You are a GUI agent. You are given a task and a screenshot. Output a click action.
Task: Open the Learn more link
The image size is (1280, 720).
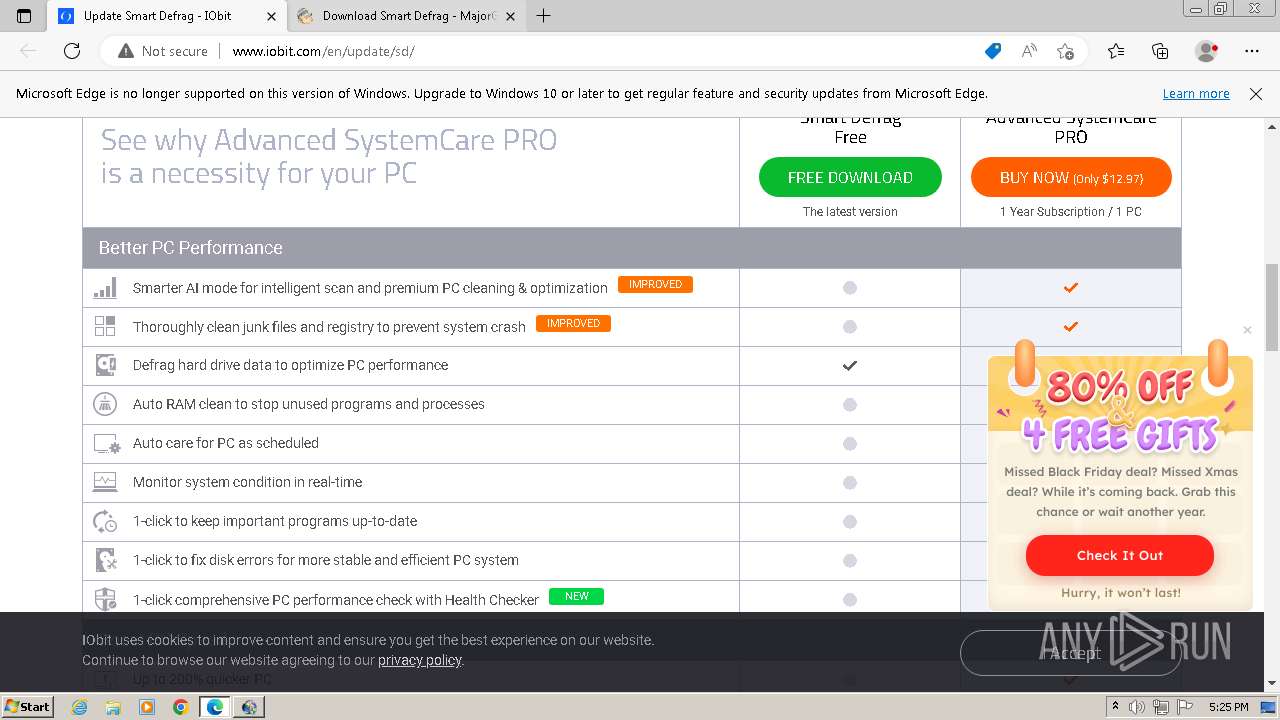pos(1196,94)
